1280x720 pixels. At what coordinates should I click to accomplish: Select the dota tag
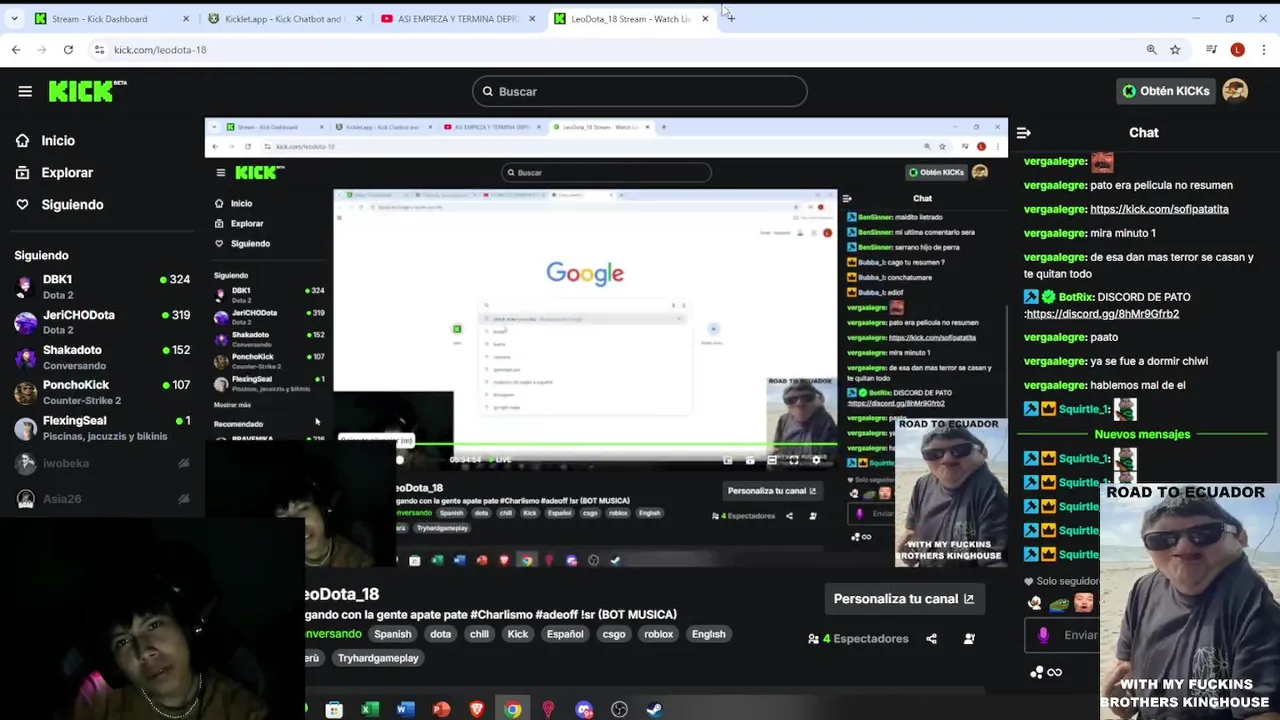pos(441,634)
